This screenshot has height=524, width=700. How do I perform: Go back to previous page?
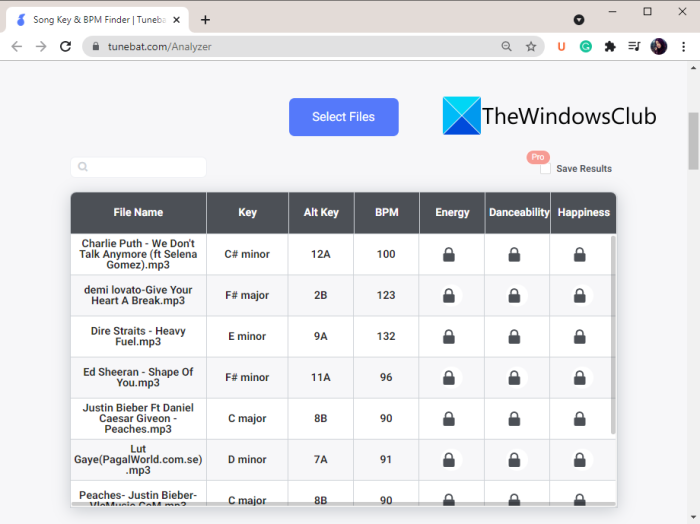(x=17, y=46)
